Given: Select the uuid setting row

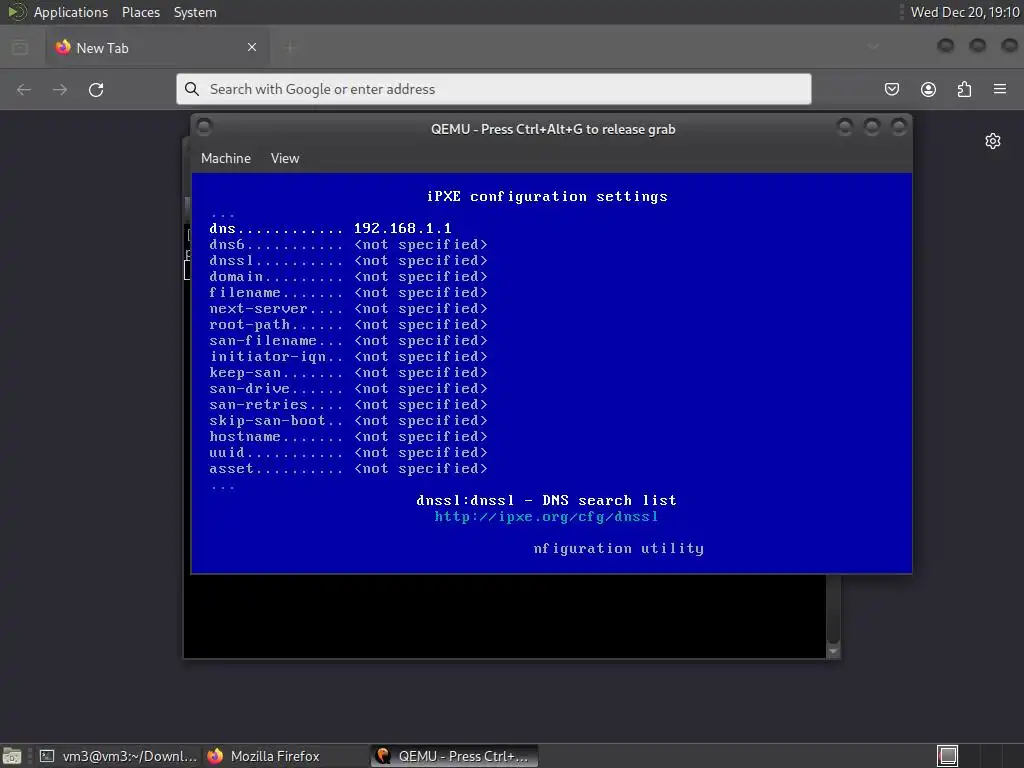Looking at the screenshot, I should tap(348, 452).
